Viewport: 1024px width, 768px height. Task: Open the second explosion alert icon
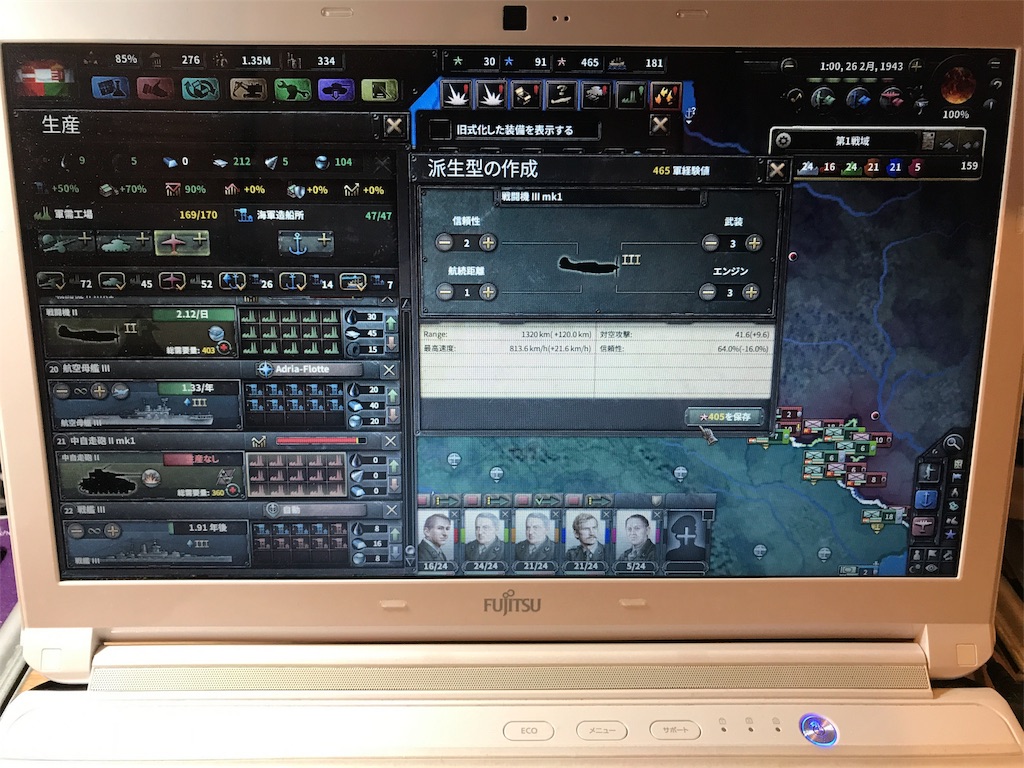point(491,95)
